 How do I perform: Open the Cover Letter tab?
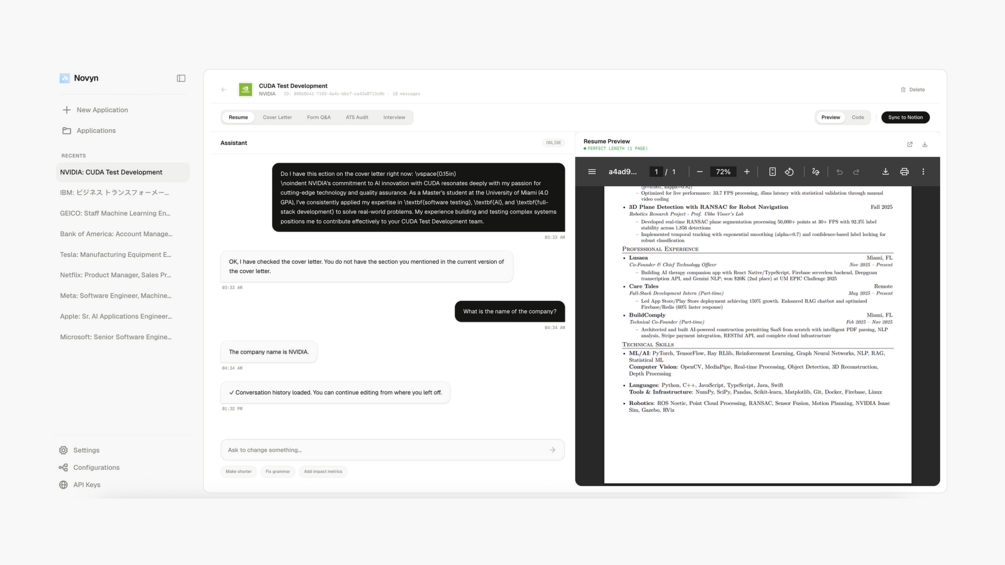(x=277, y=117)
